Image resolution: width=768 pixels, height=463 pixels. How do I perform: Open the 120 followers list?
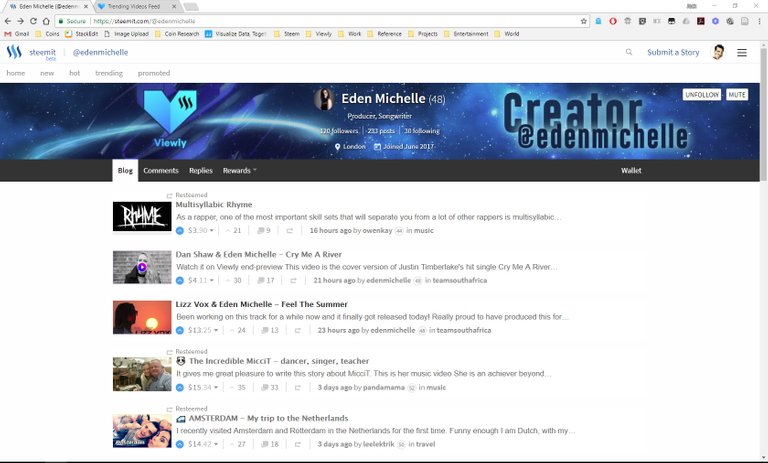tap(339, 131)
